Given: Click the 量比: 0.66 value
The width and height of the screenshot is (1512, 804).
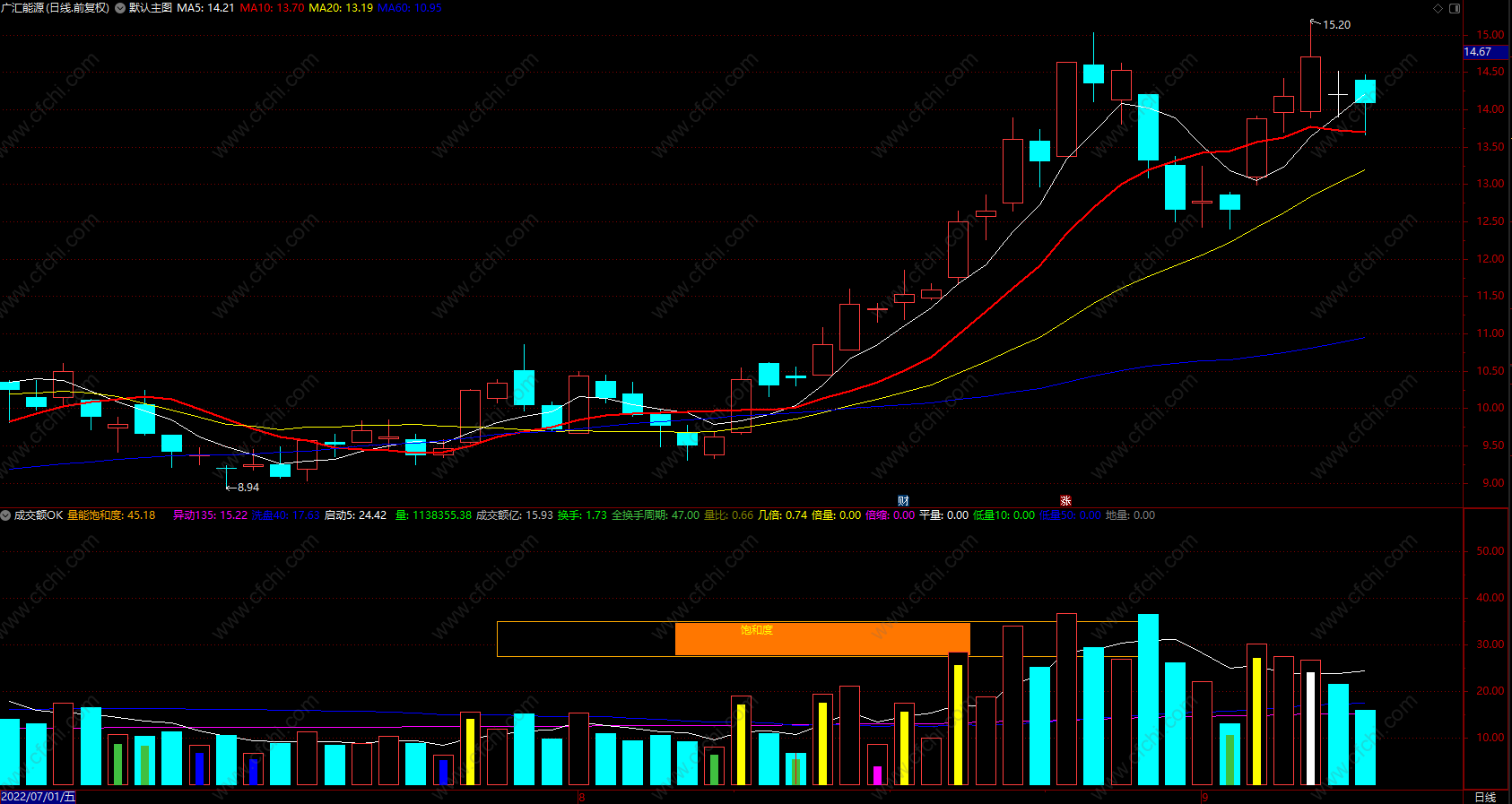Looking at the screenshot, I should tap(729, 515).
